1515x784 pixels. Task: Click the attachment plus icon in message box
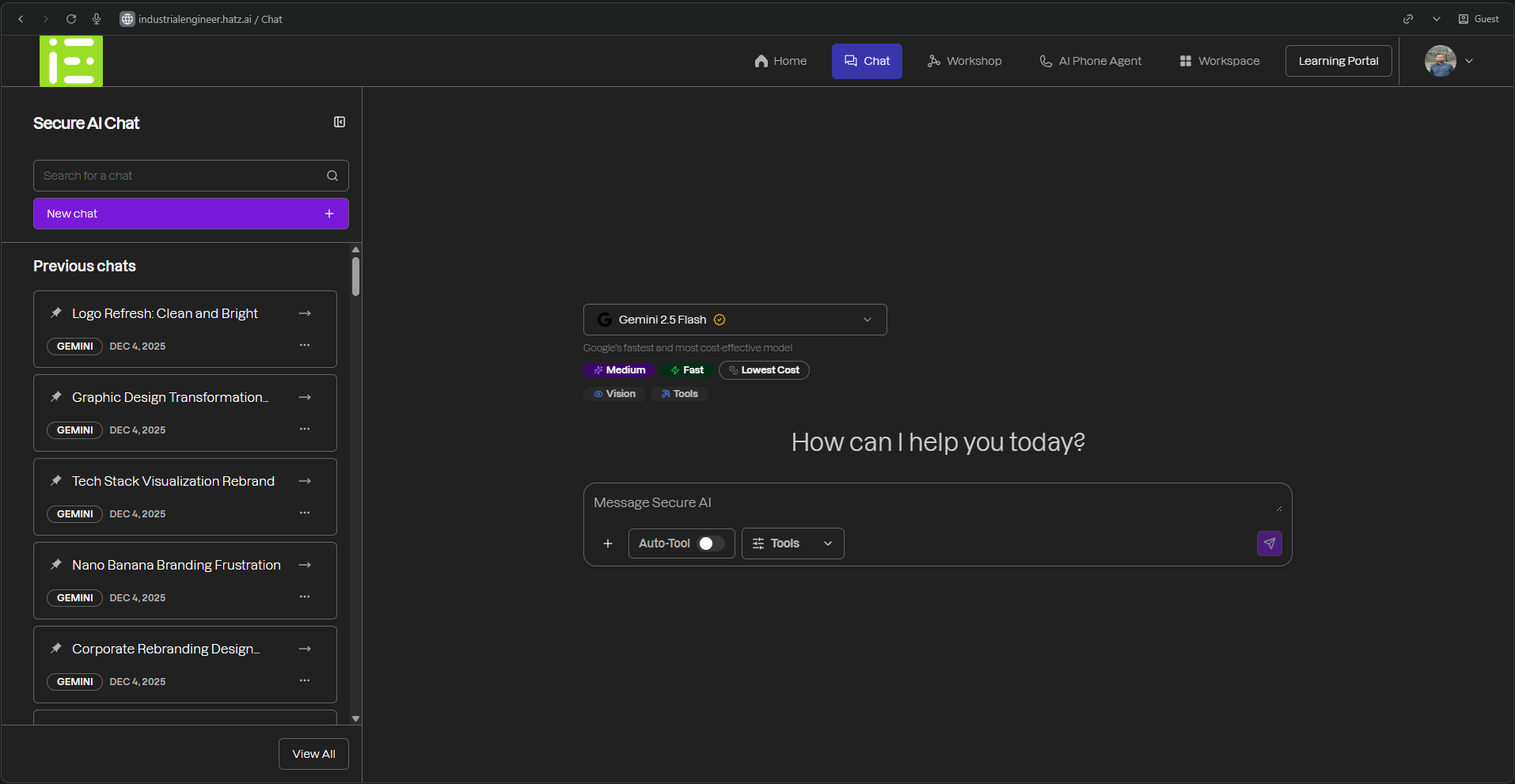tap(608, 543)
